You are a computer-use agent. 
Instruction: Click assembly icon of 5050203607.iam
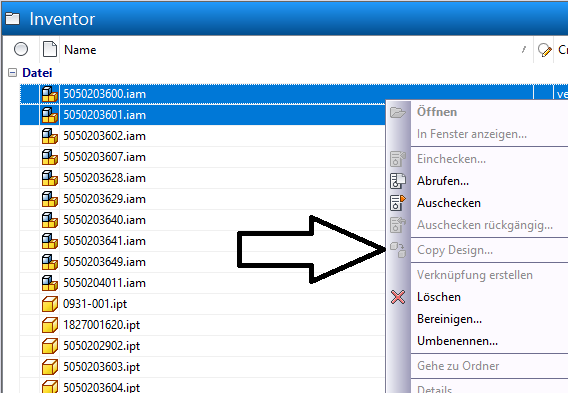(x=50, y=157)
